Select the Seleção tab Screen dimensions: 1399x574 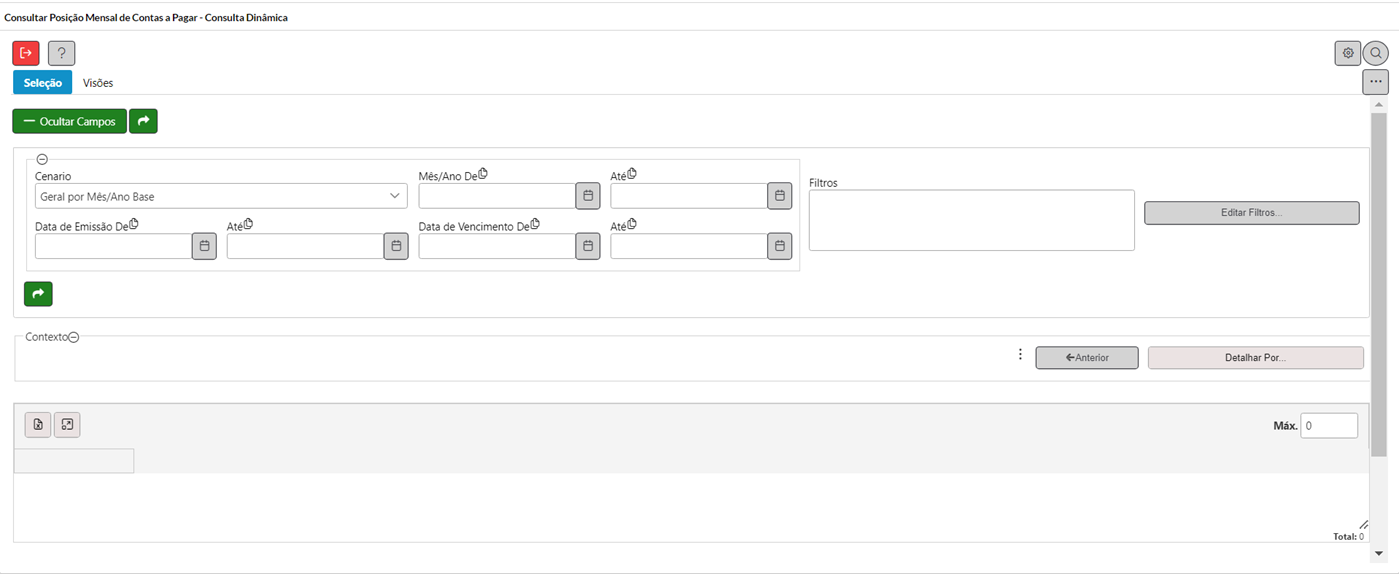43,83
